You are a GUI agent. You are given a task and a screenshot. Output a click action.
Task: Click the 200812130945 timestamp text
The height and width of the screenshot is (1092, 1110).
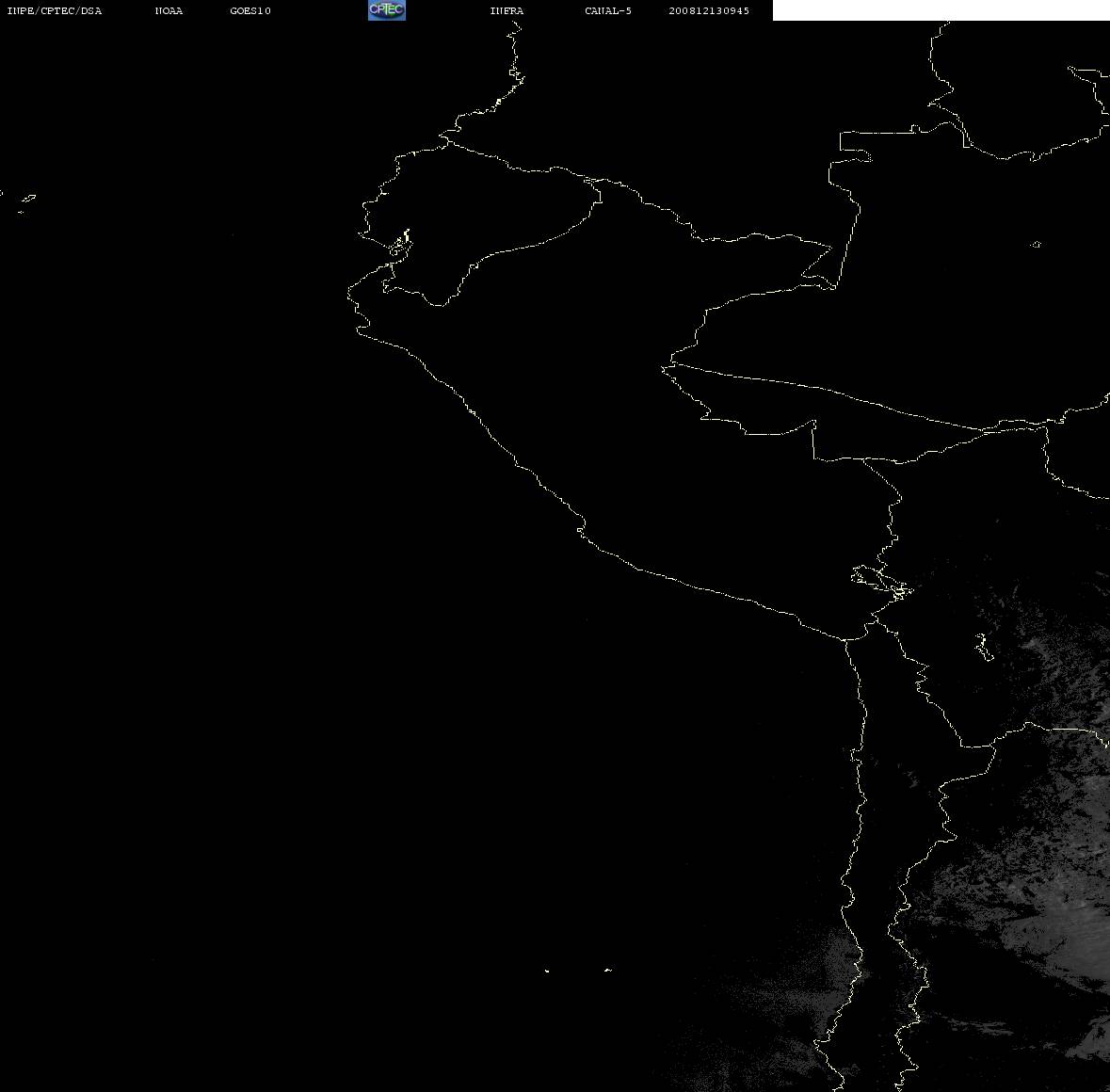click(709, 10)
